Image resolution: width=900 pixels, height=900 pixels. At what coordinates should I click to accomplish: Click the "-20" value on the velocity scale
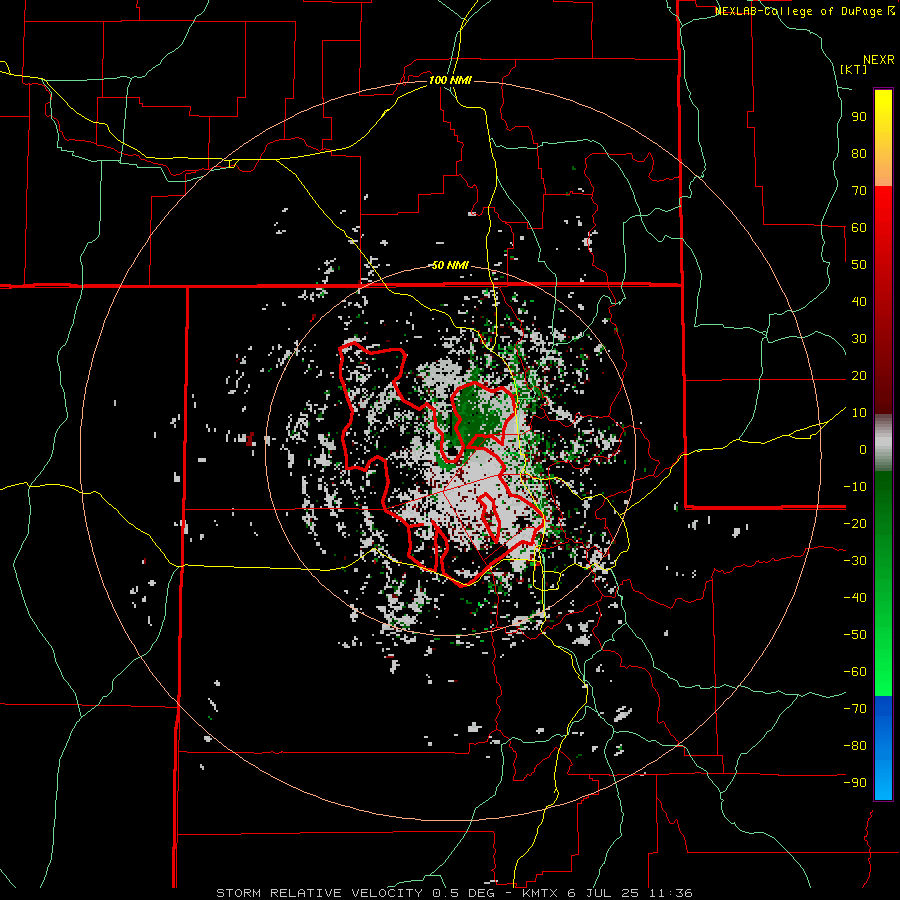855,524
